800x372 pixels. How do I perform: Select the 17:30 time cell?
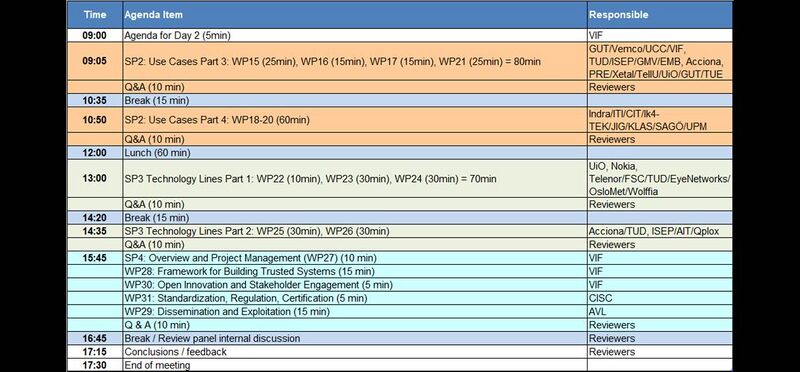tap(95, 365)
